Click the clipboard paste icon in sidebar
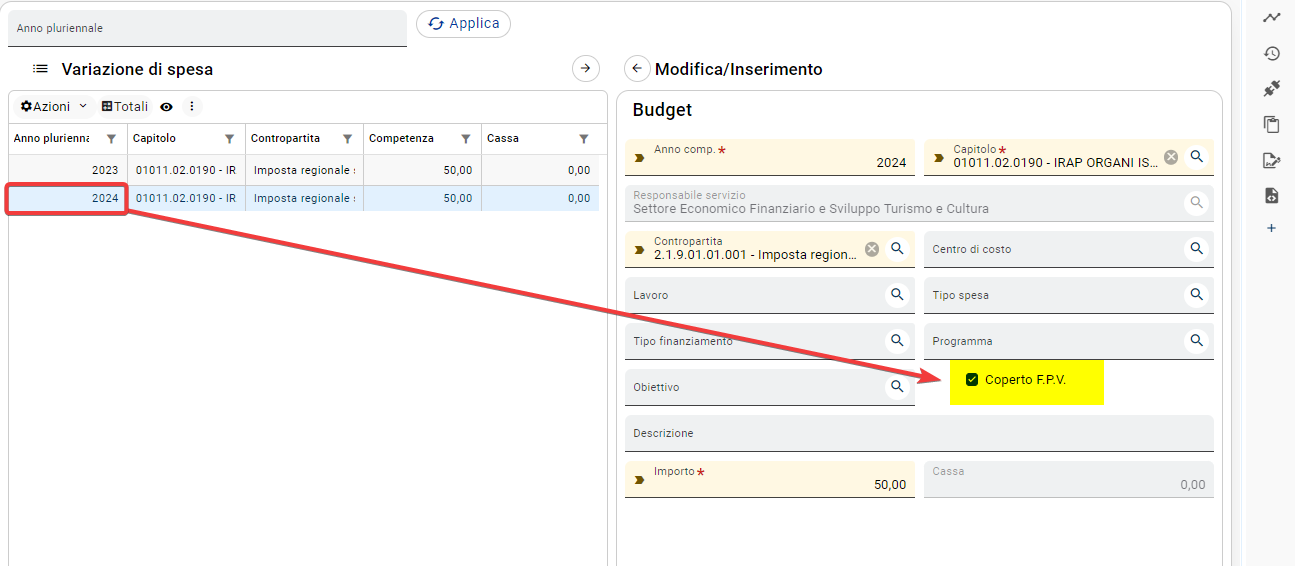Screen dimensions: 1295x566 1271,124
